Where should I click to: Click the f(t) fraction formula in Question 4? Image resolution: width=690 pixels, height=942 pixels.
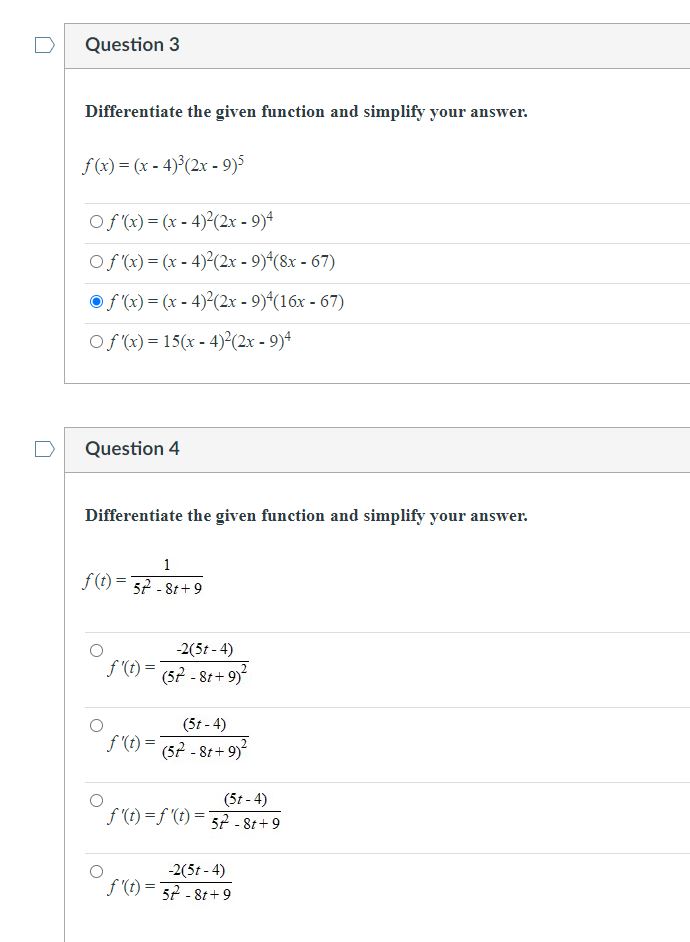[x=145, y=577]
